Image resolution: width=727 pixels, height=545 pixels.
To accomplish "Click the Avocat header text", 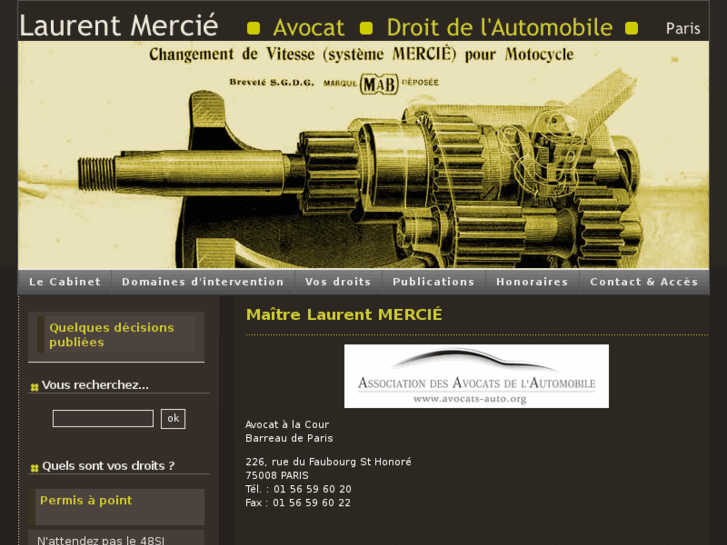I will 309,27.
